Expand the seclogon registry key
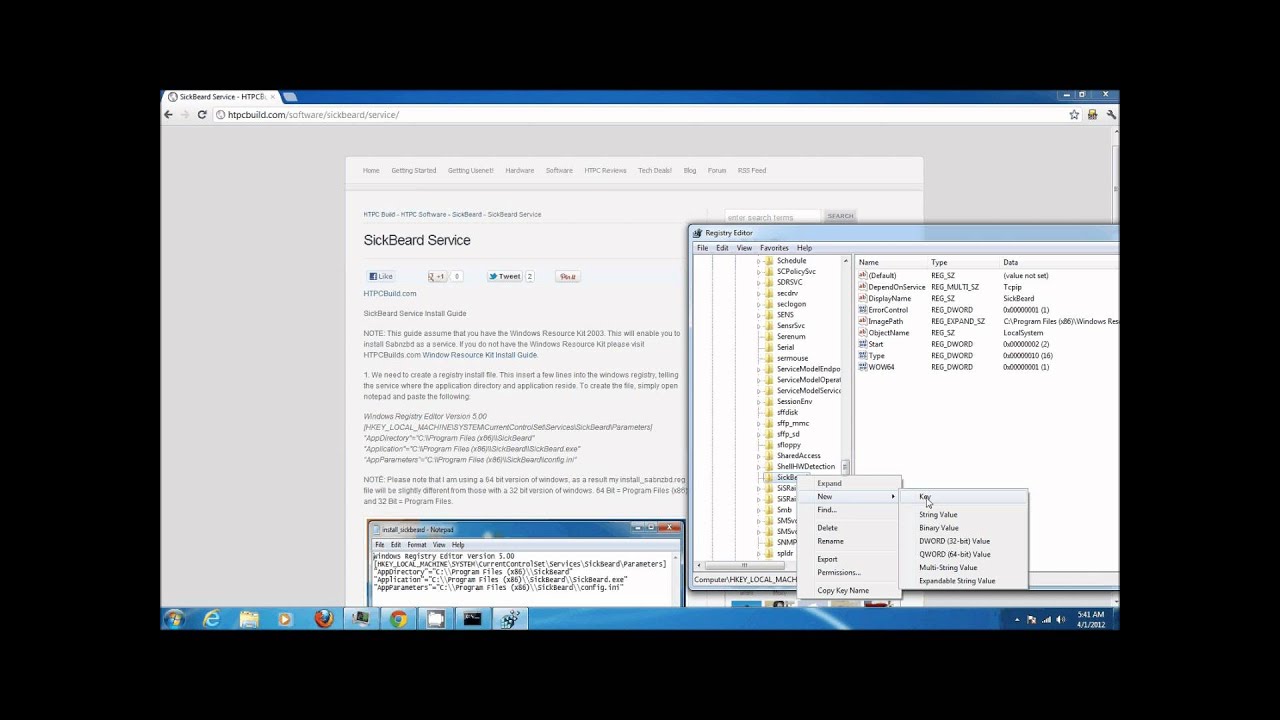 click(758, 304)
